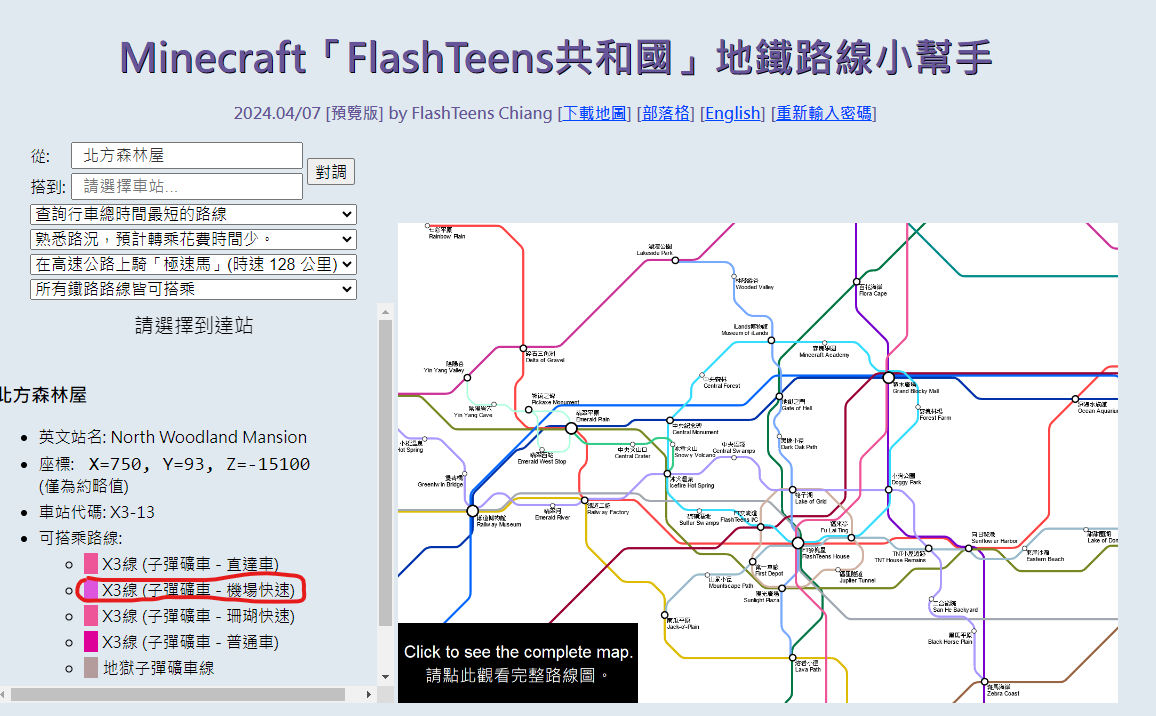
Task: Click the Museum of iLands station node
Action: pos(771,341)
